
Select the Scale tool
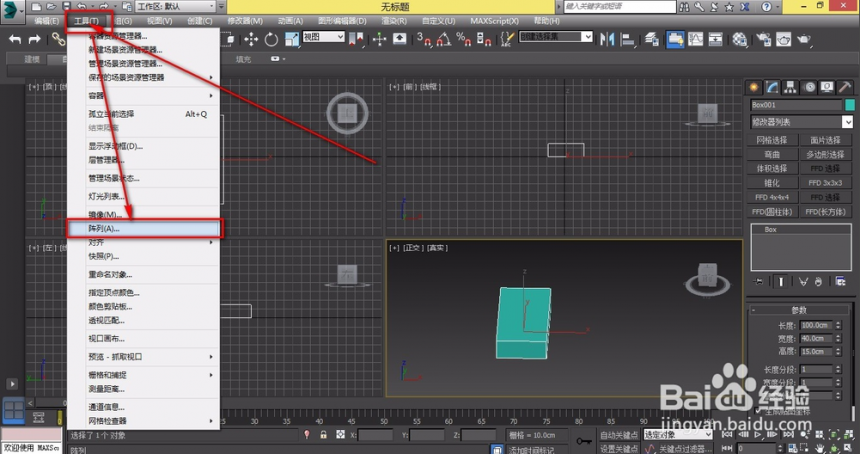292,39
